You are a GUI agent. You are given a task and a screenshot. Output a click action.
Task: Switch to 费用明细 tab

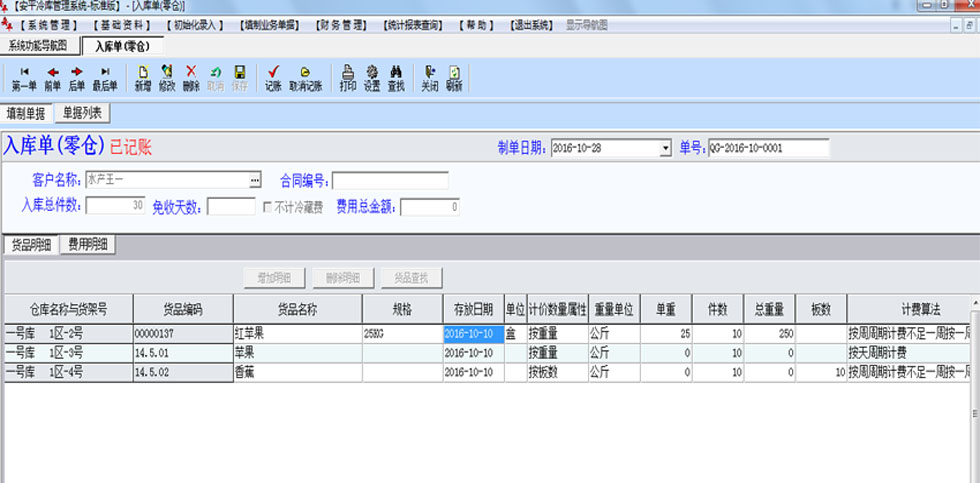[88, 245]
